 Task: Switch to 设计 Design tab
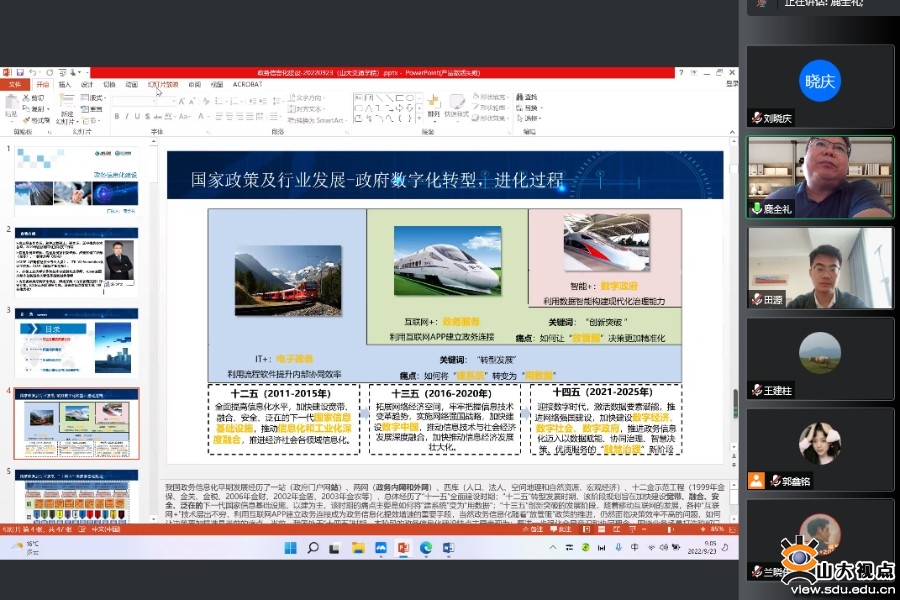(x=87, y=84)
